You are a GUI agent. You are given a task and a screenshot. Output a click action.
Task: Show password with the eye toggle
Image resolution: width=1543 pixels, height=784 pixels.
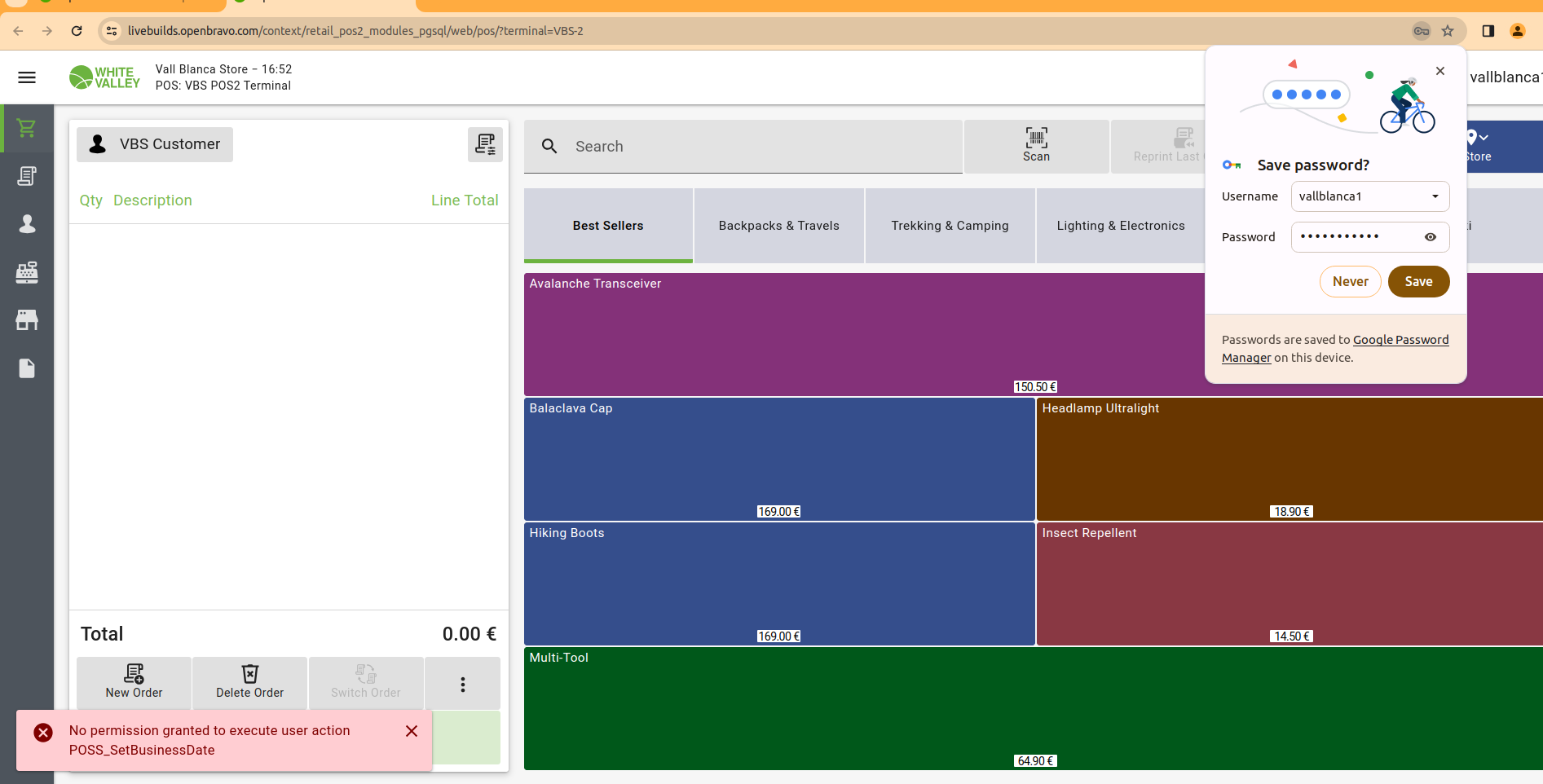tap(1430, 237)
